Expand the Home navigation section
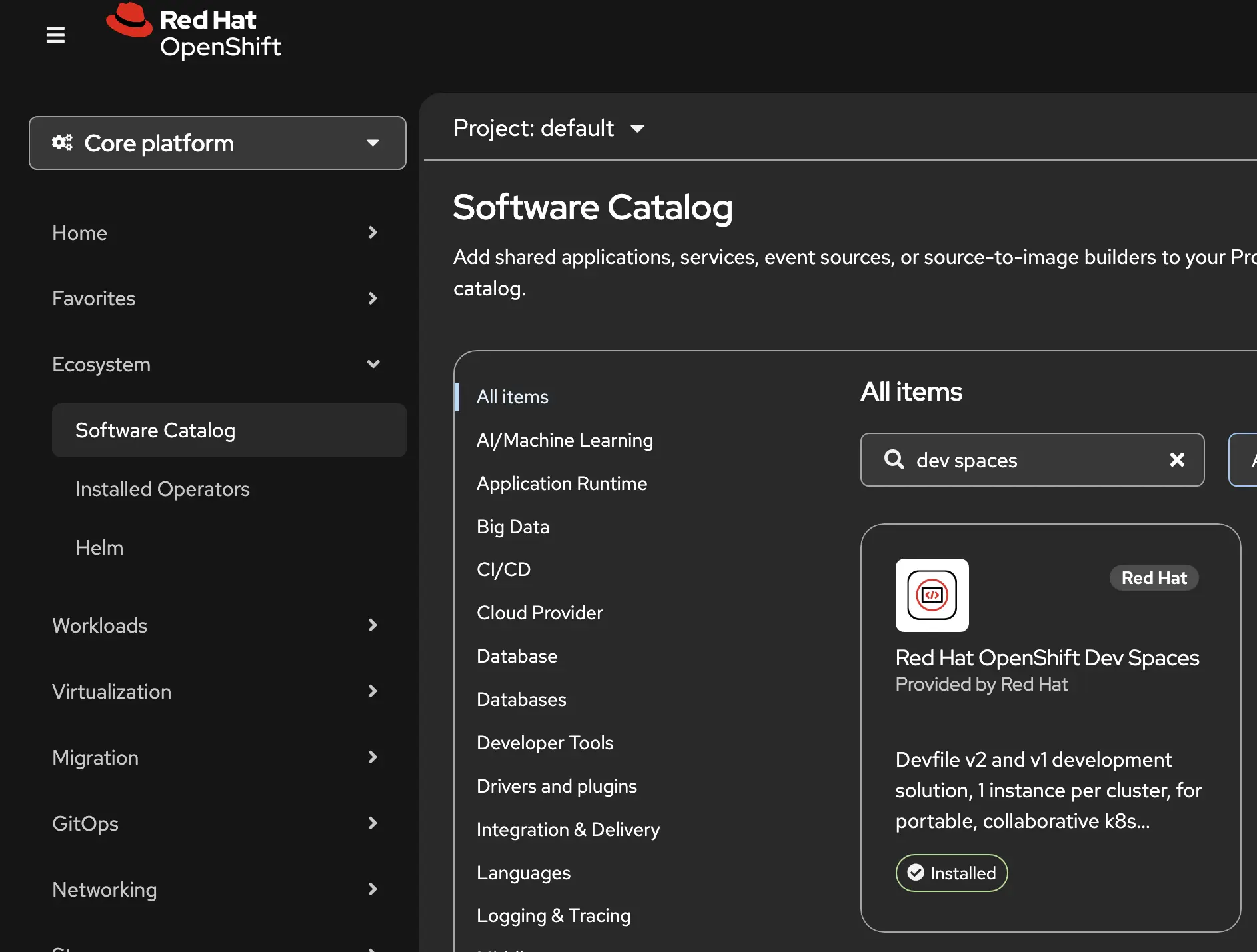This screenshot has height=952, width=1257. pyautogui.click(x=216, y=233)
